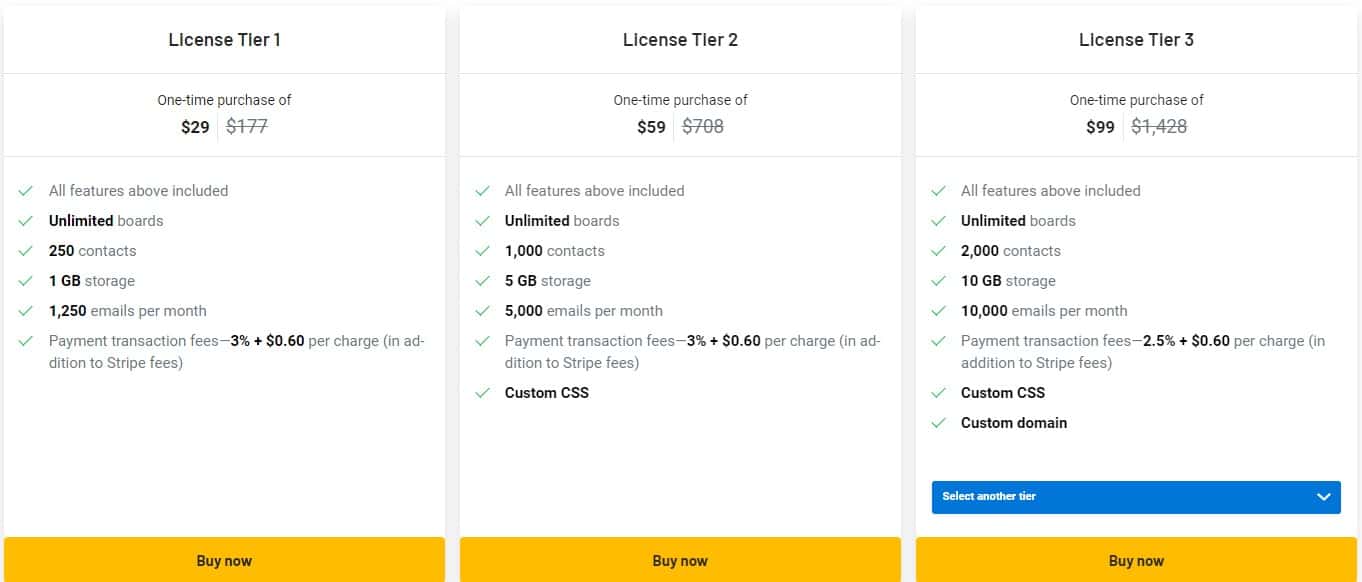Click the checkmark next to Custom CSS in Tier 2
The width and height of the screenshot is (1362, 582).
click(x=484, y=393)
